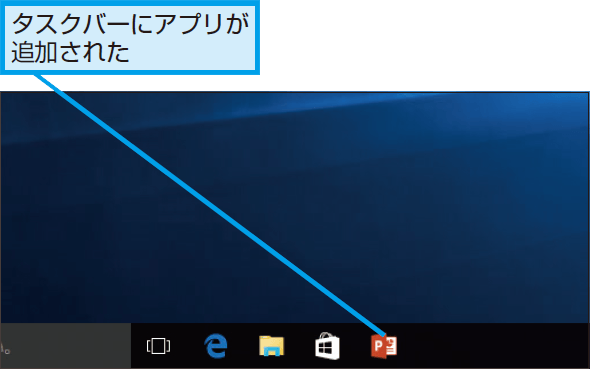This screenshot has height=369, width=595.
Task: Click the blue 'e' Edge icon
Action: 216,346
